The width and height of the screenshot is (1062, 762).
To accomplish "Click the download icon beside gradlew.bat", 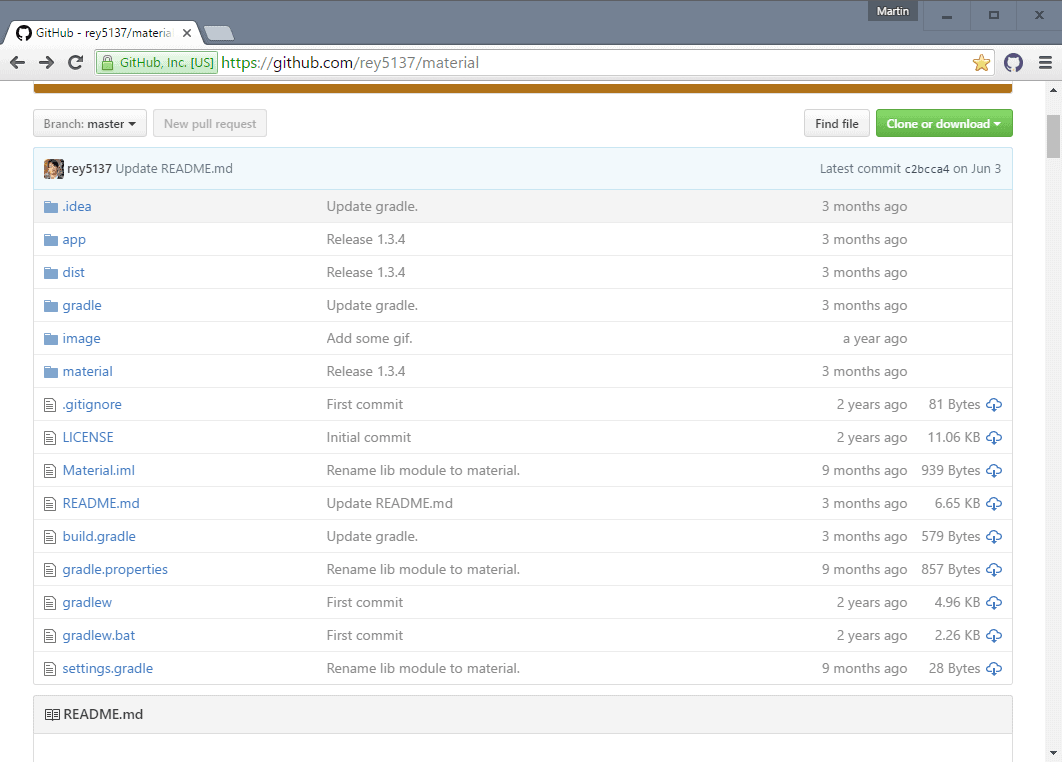I will point(993,635).
